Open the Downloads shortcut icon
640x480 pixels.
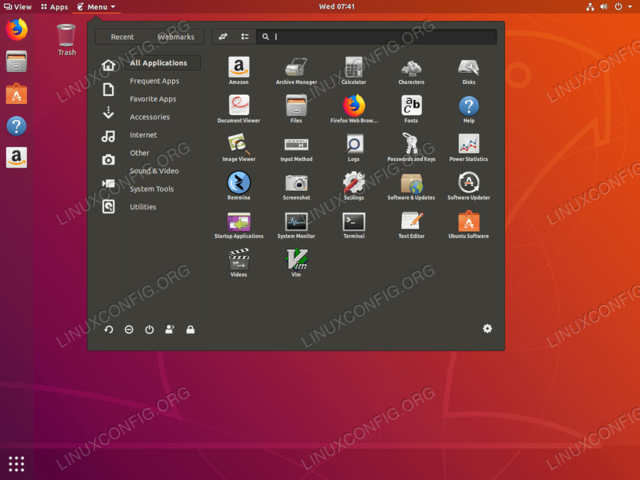pyautogui.click(x=109, y=112)
